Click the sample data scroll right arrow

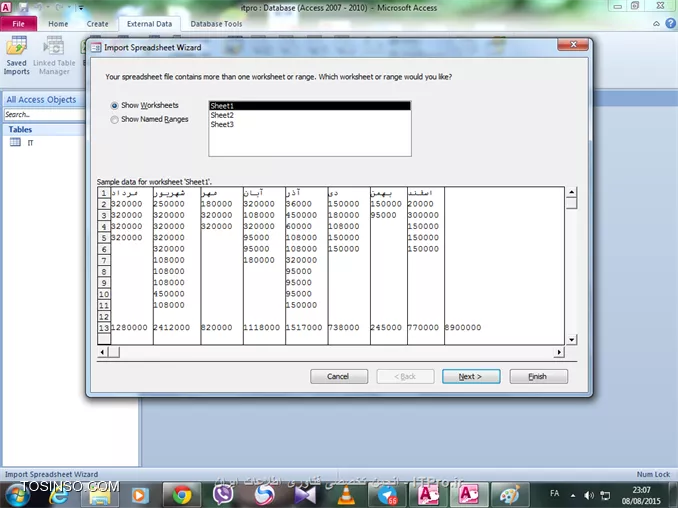point(561,352)
